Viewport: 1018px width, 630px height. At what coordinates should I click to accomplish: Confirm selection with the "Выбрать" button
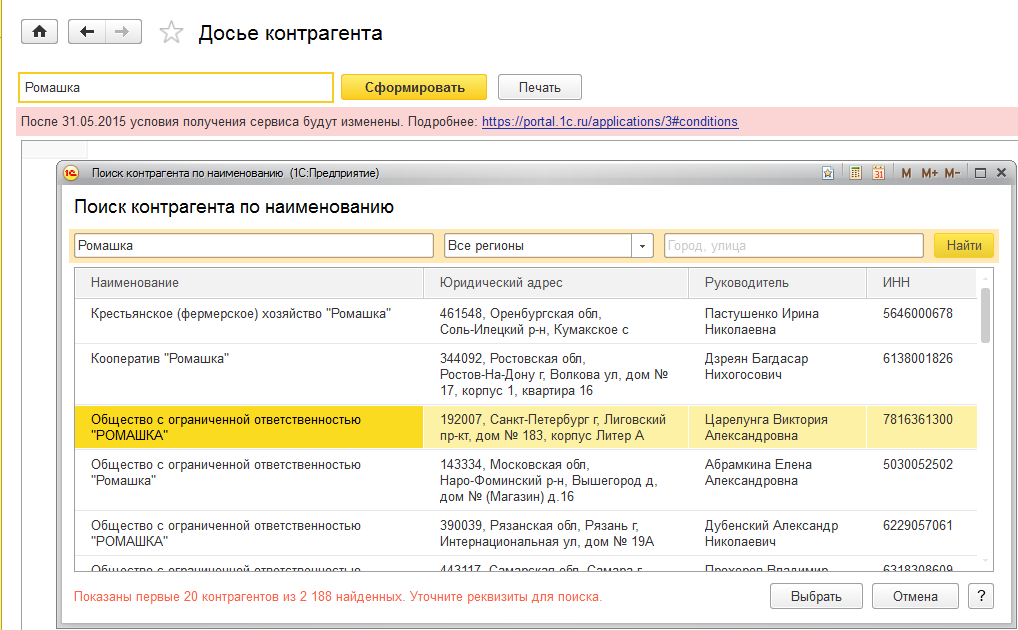(x=815, y=596)
